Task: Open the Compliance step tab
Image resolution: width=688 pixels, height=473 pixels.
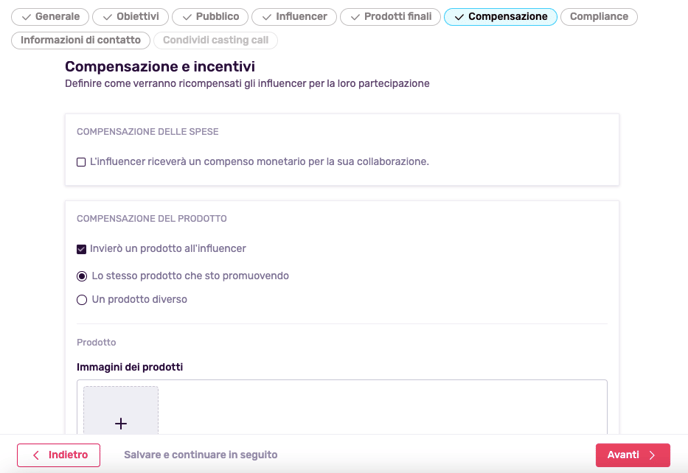Action: coord(599,17)
